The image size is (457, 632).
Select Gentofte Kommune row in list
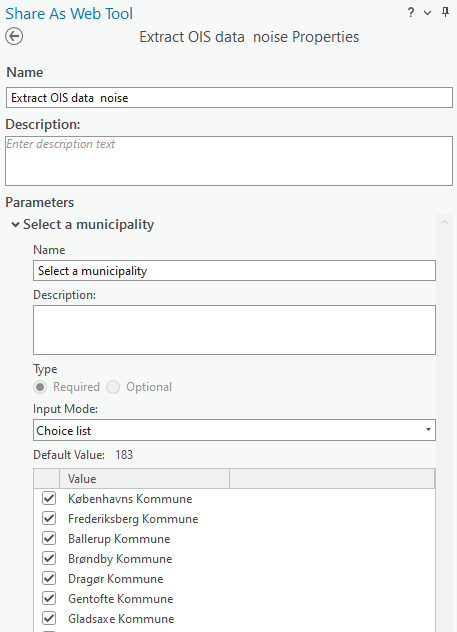click(x=234, y=599)
